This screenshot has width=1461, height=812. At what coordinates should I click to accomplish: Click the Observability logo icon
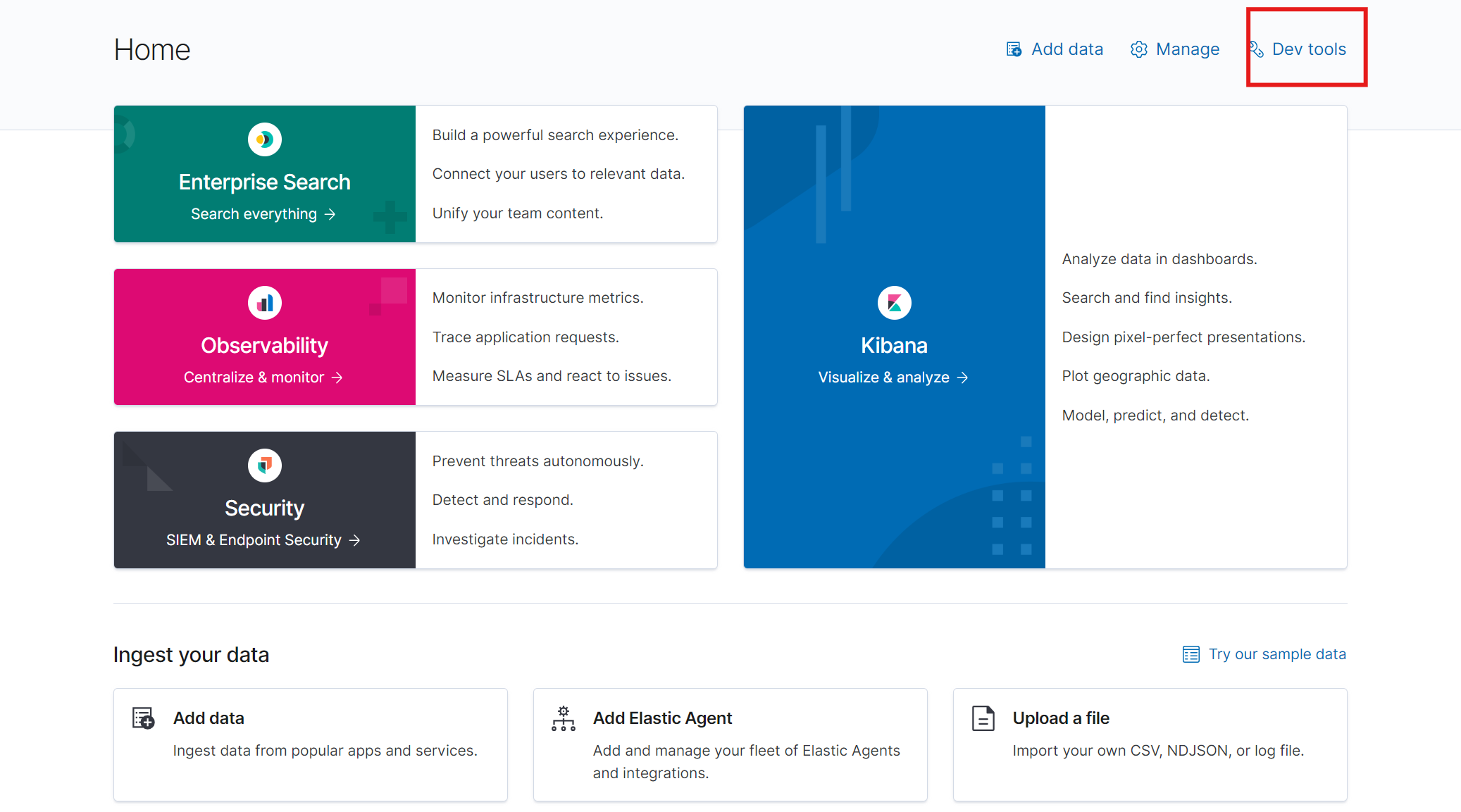tap(265, 303)
